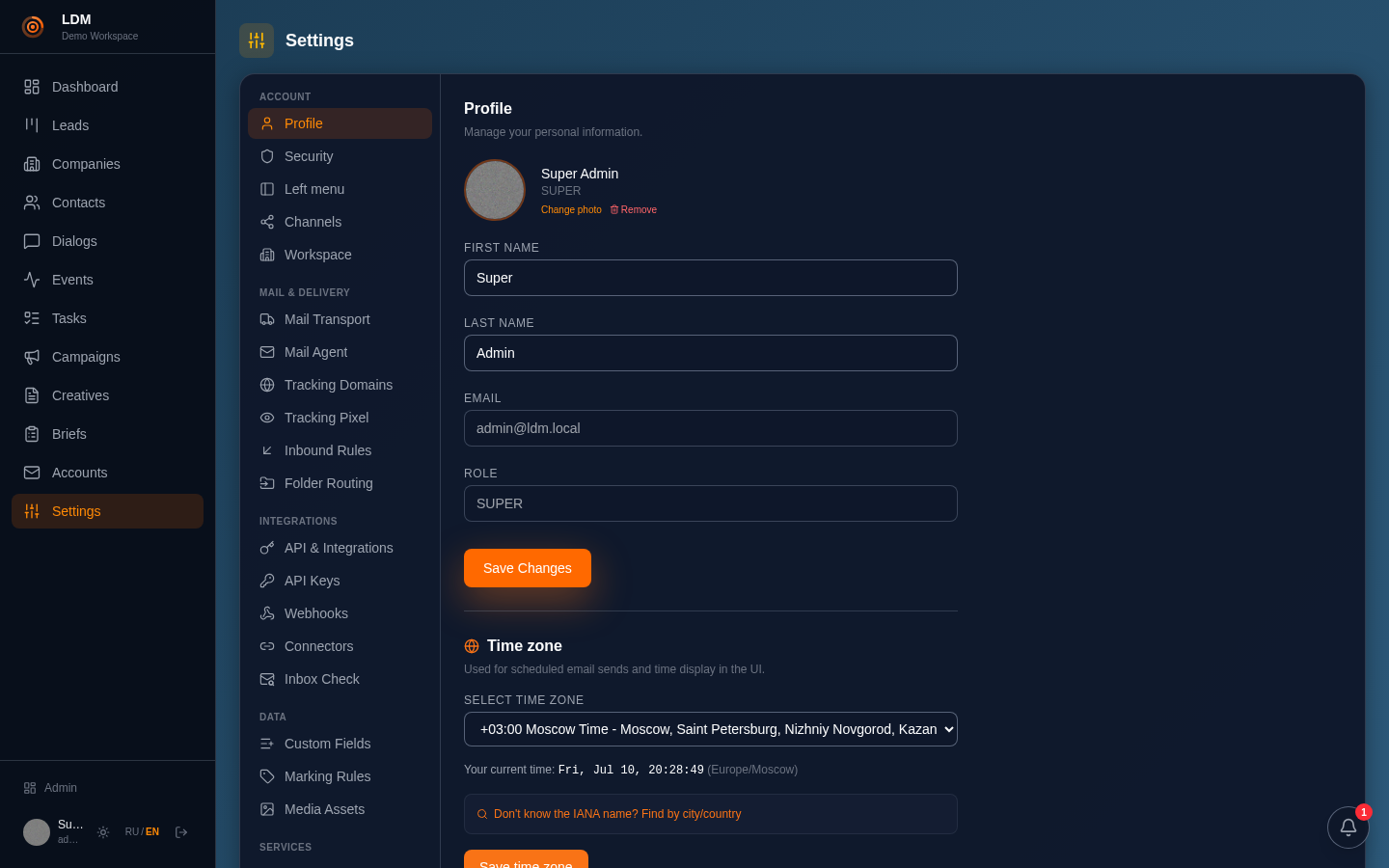The image size is (1389, 868).
Task: Go to Folder Routing settings
Action: tap(340, 483)
